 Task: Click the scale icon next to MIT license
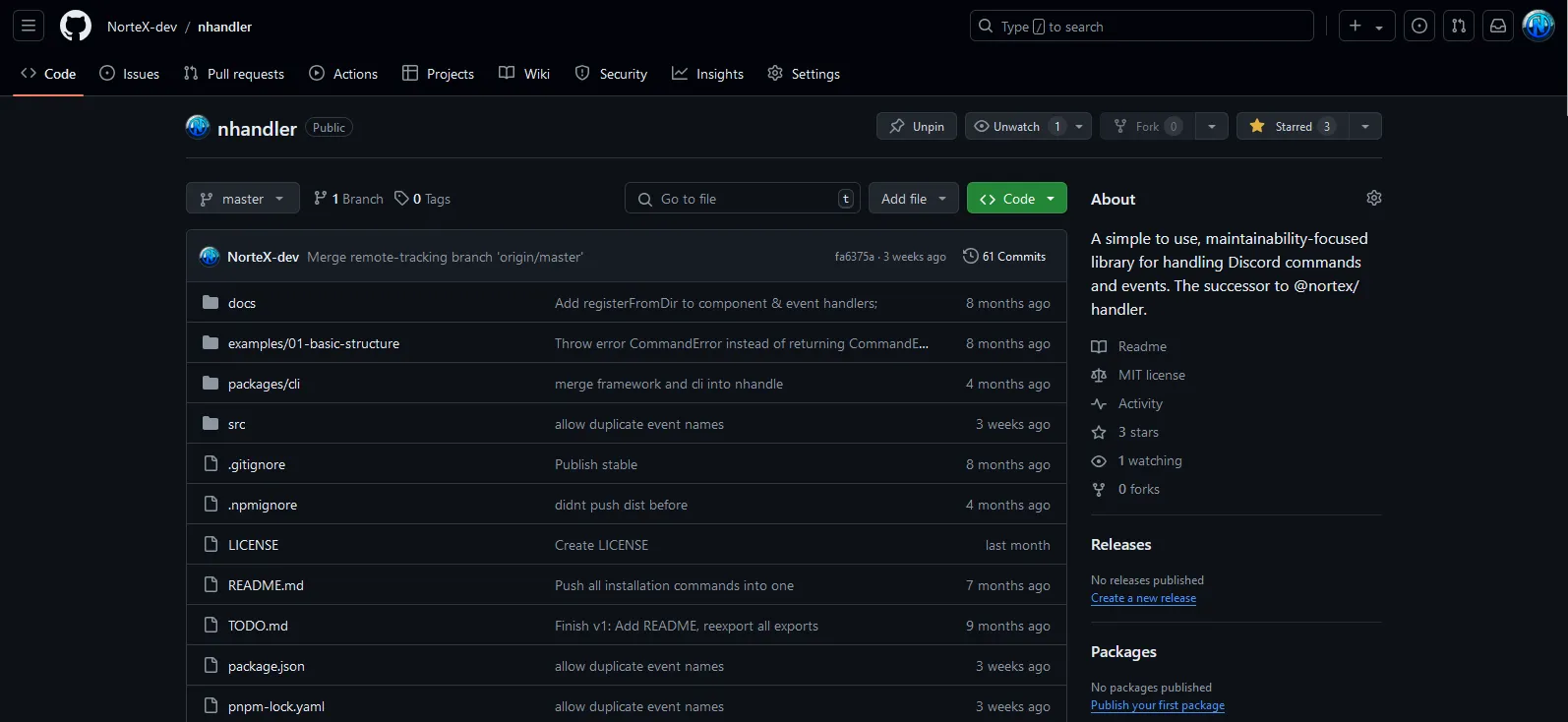(1099, 375)
